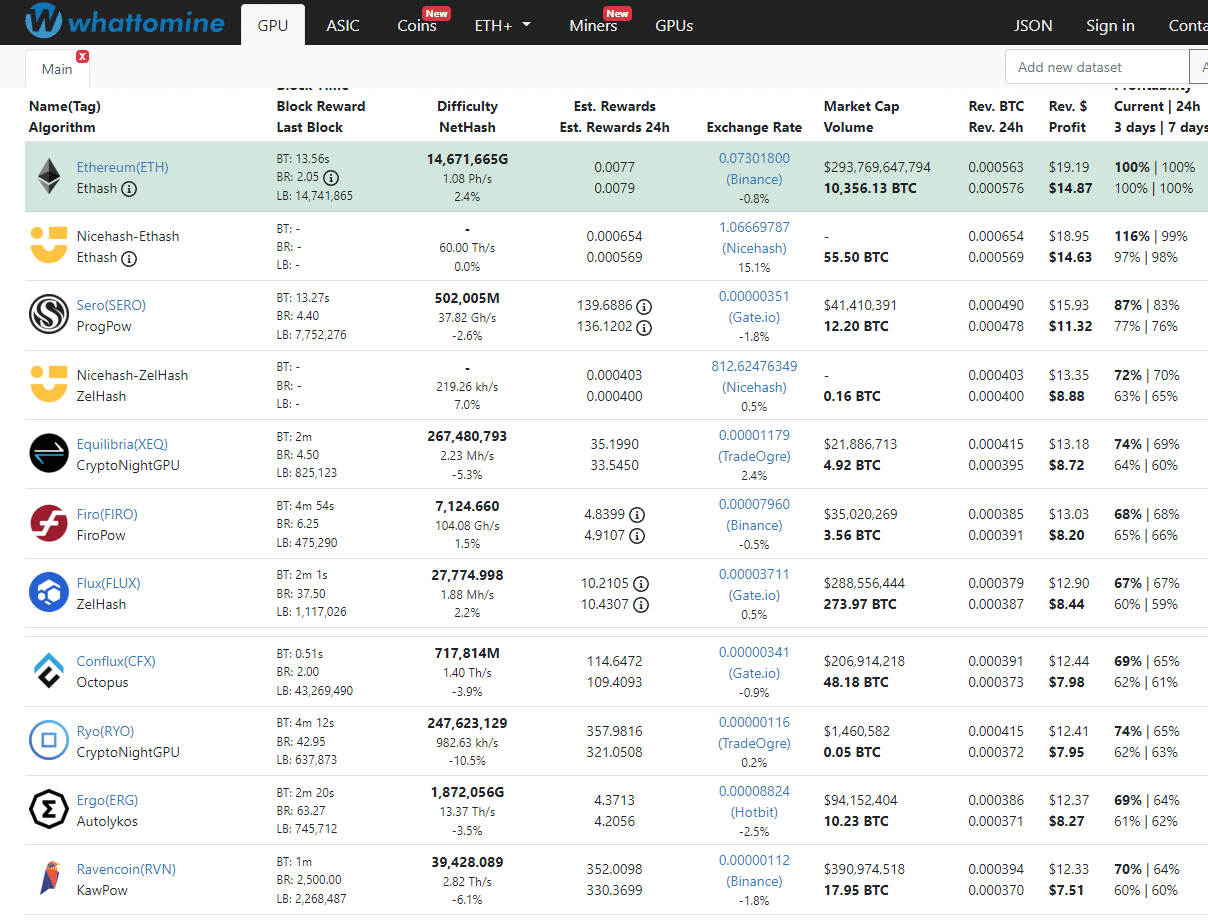The width and height of the screenshot is (1208, 921).
Task: Open the Equilibria(XEQ) coin link
Action: click(122, 444)
